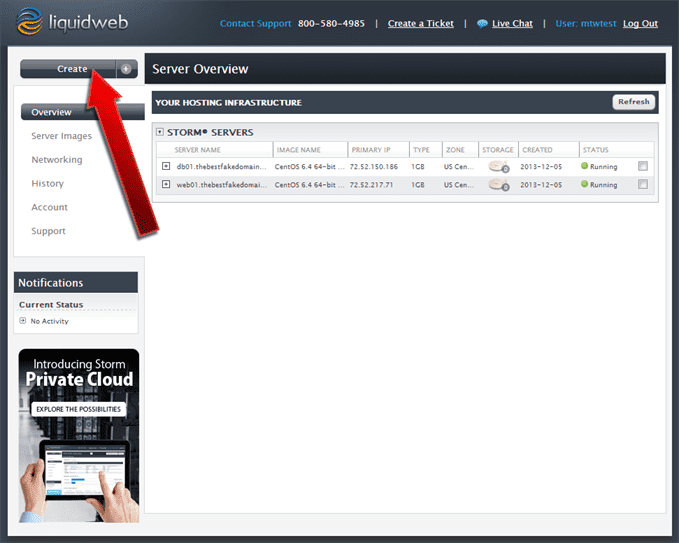Image resolution: width=679 pixels, height=543 pixels.
Task: Sort by Type column header
Action: [x=421, y=150]
